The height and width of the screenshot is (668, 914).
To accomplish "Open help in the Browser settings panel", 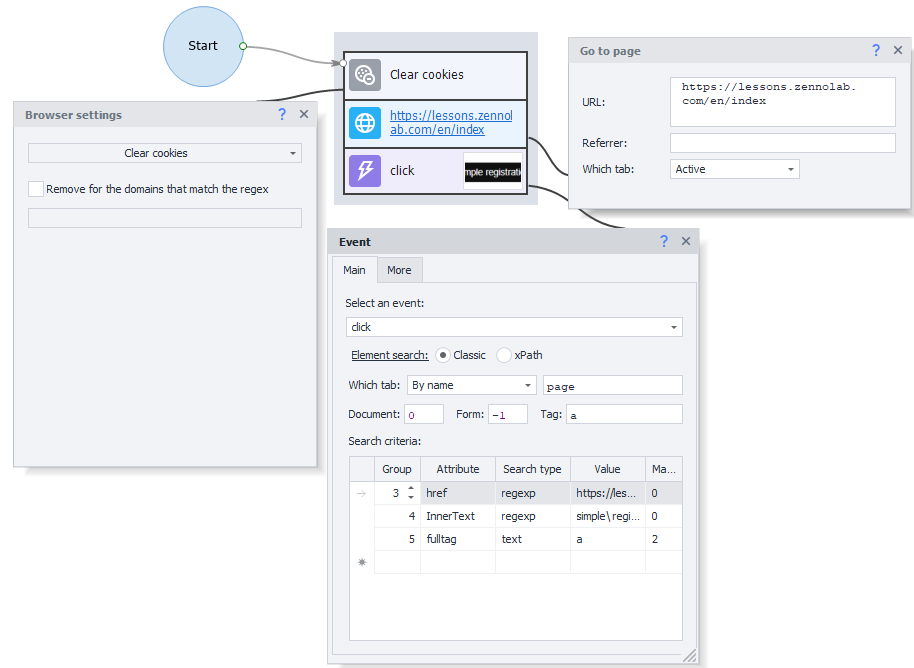I will point(282,115).
